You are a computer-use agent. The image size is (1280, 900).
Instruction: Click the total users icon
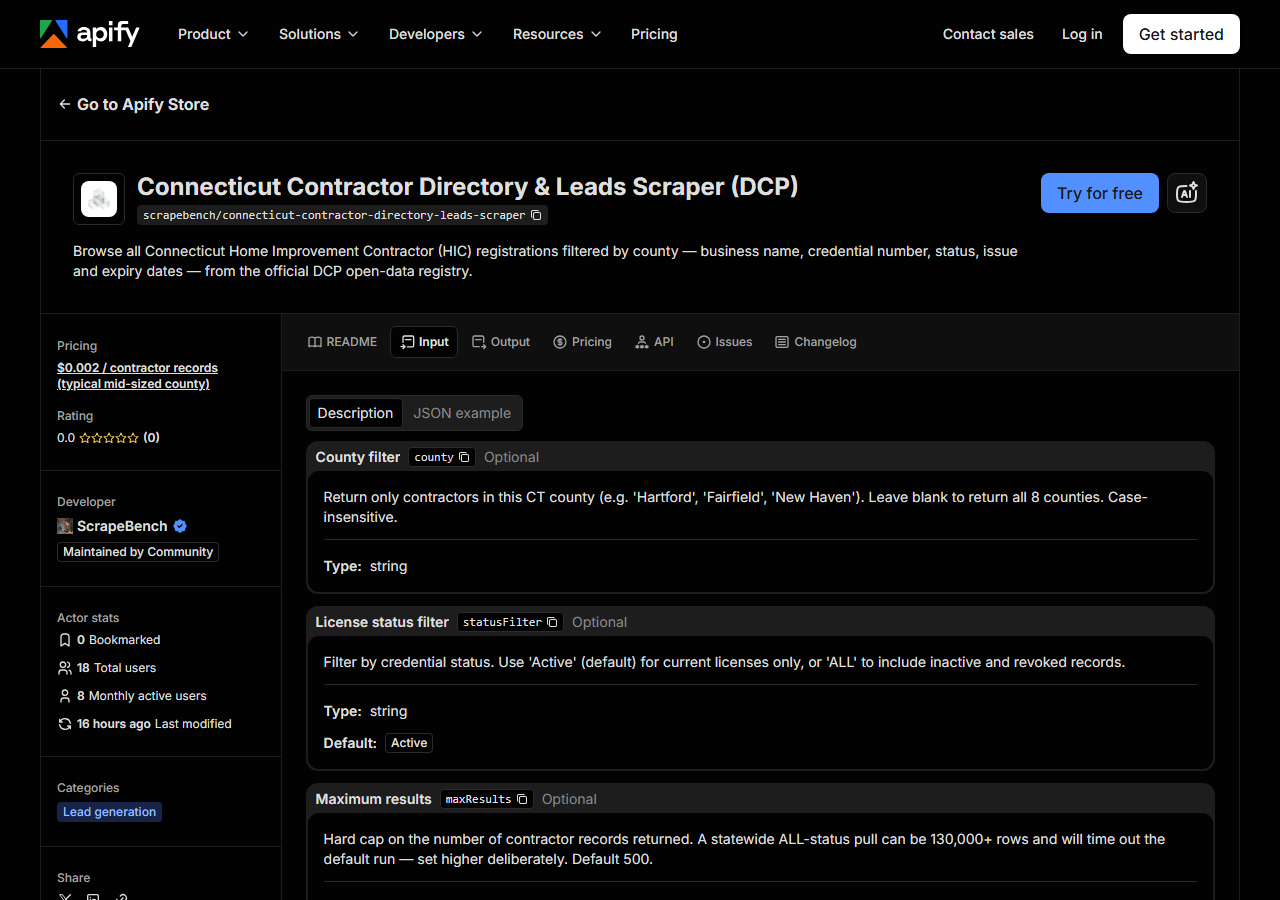click(65, 668)
